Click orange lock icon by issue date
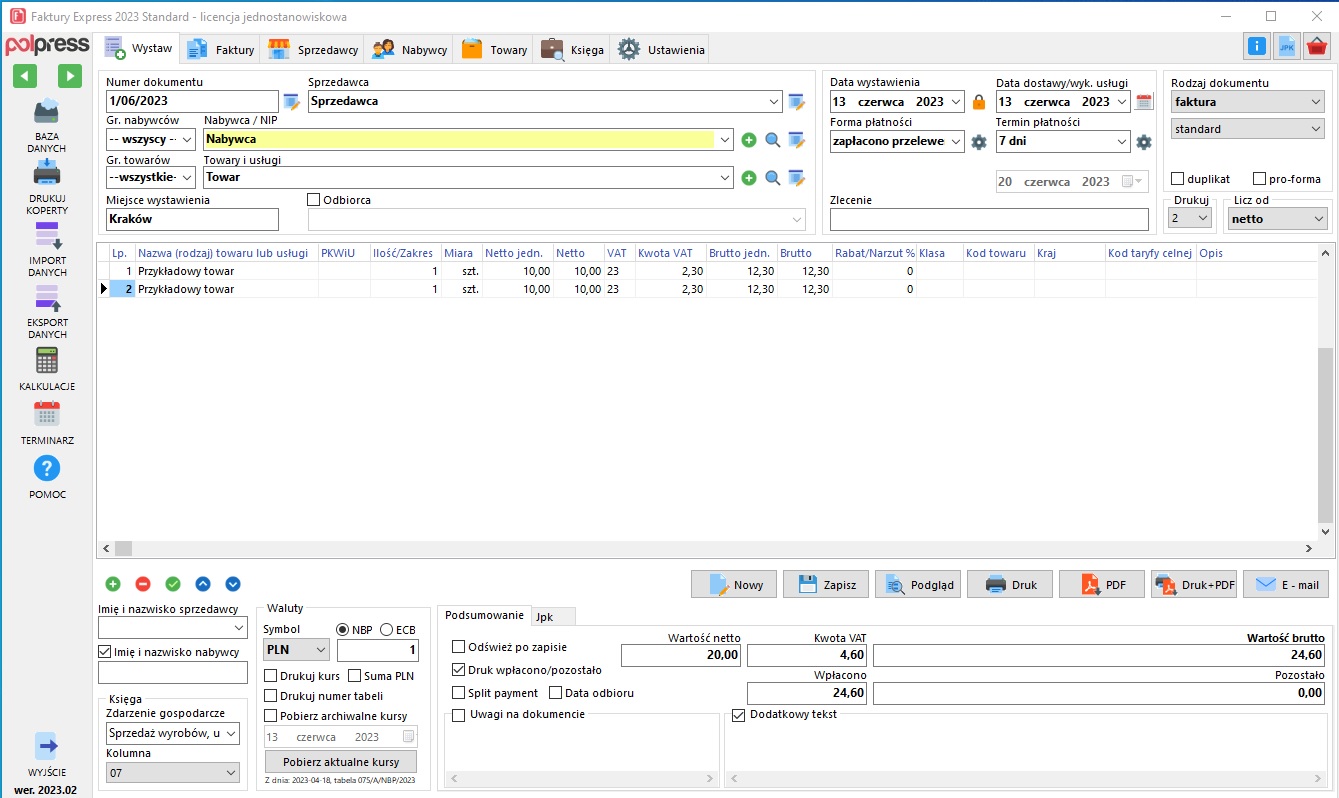Viewport: 1339px width, 798px height. (979, 102)
